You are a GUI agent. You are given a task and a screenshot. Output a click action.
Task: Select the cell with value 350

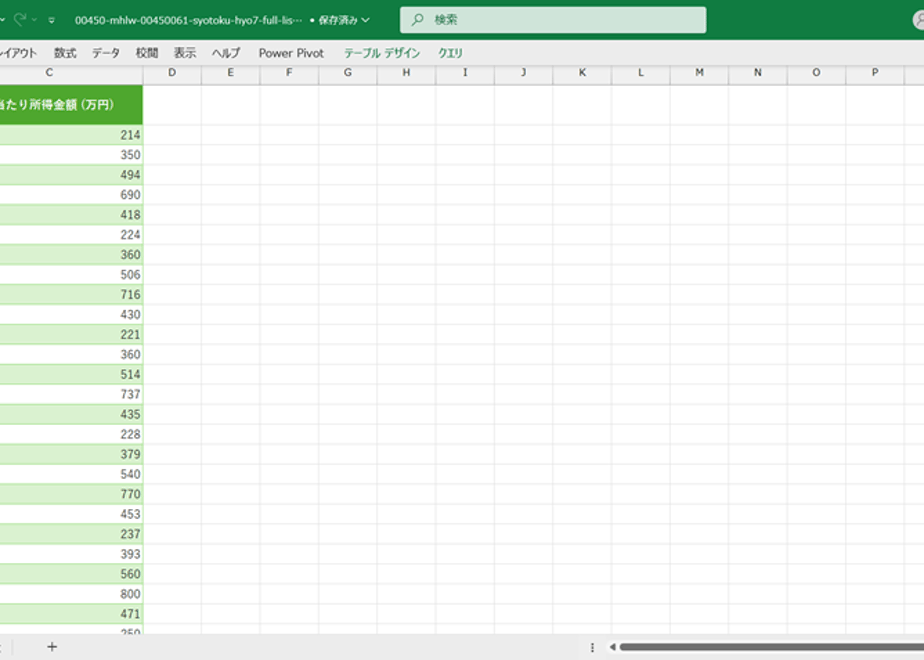tap(71, 155)
